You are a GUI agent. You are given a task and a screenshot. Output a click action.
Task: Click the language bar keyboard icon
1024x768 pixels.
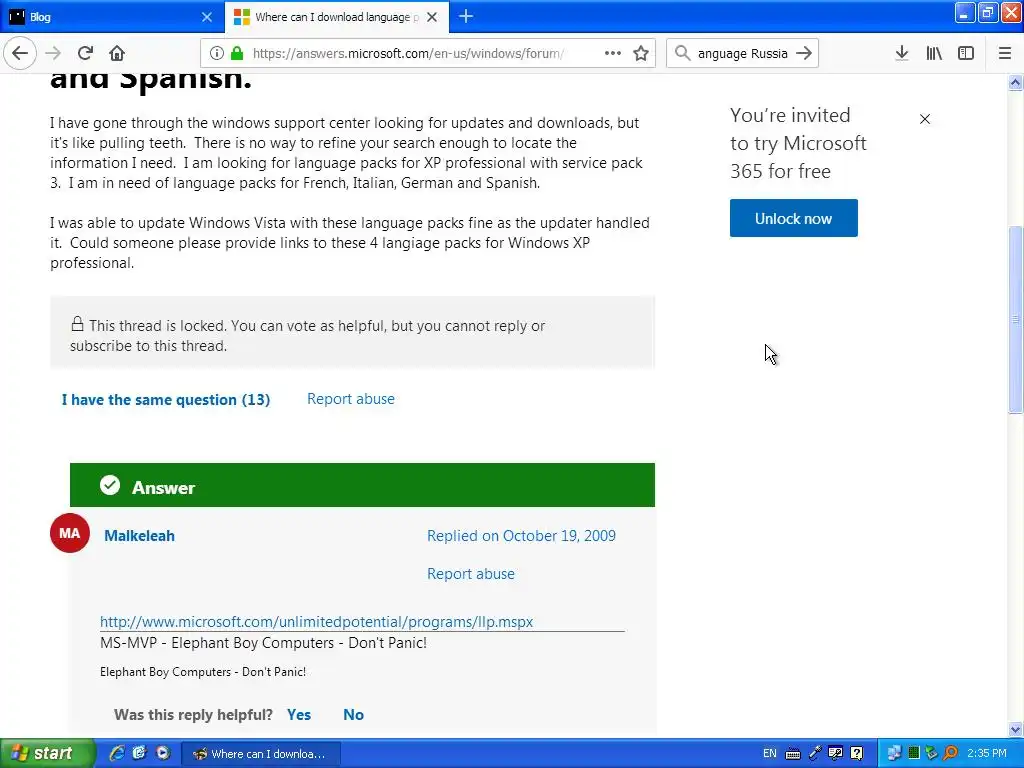pos(793,754)
